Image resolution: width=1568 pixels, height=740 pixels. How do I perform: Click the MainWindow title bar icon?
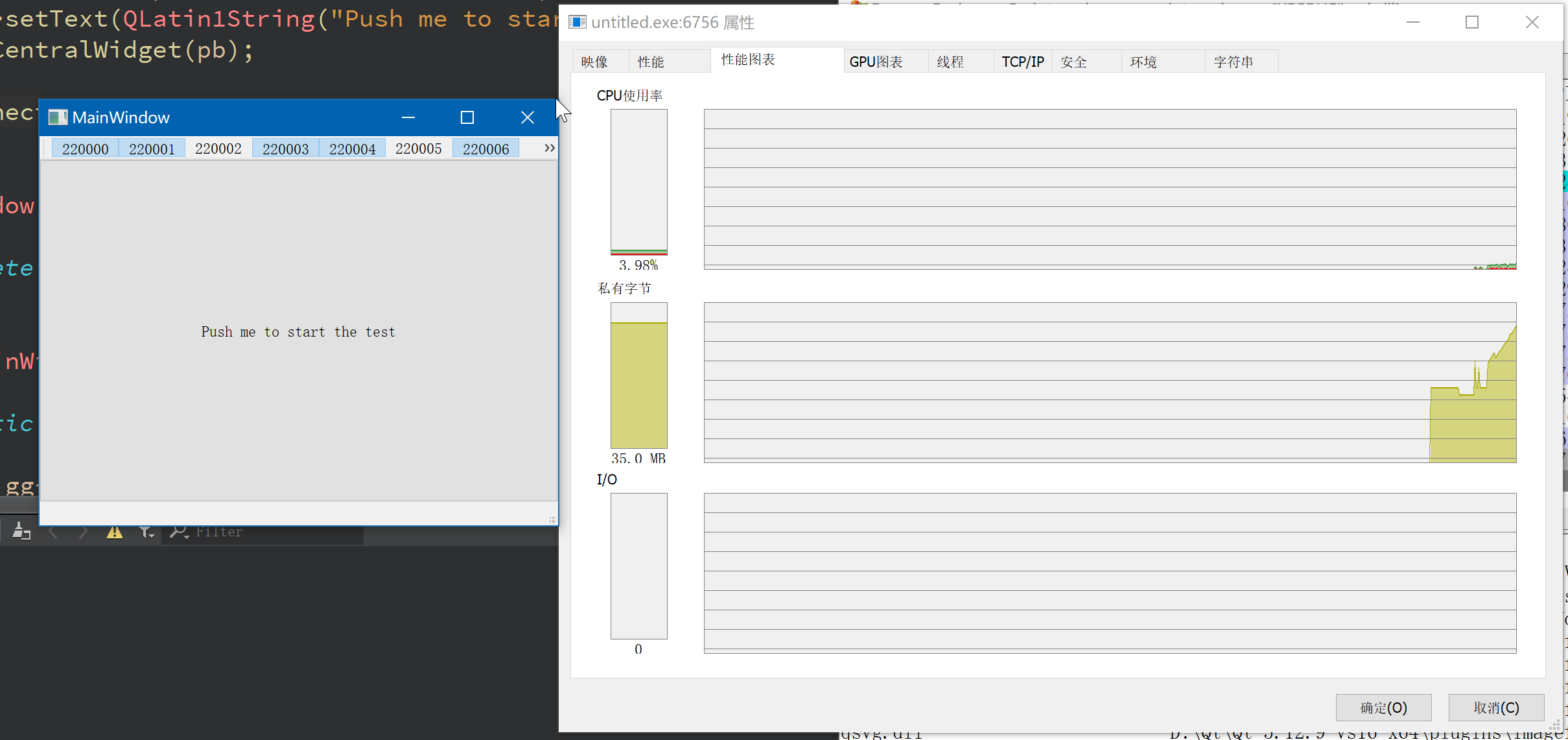coord(58,117)
